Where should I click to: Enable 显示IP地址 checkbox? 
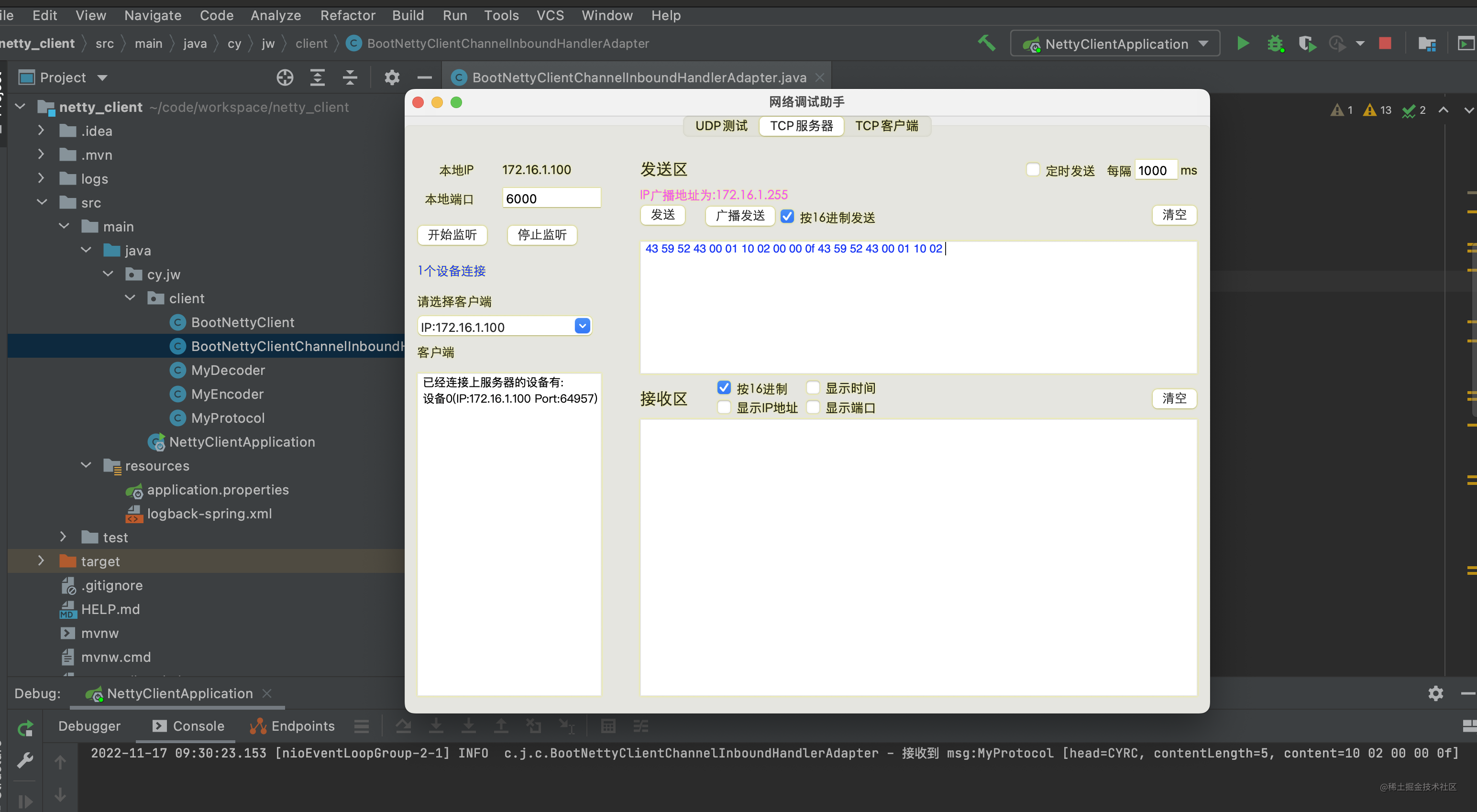(x=724, y=407)
